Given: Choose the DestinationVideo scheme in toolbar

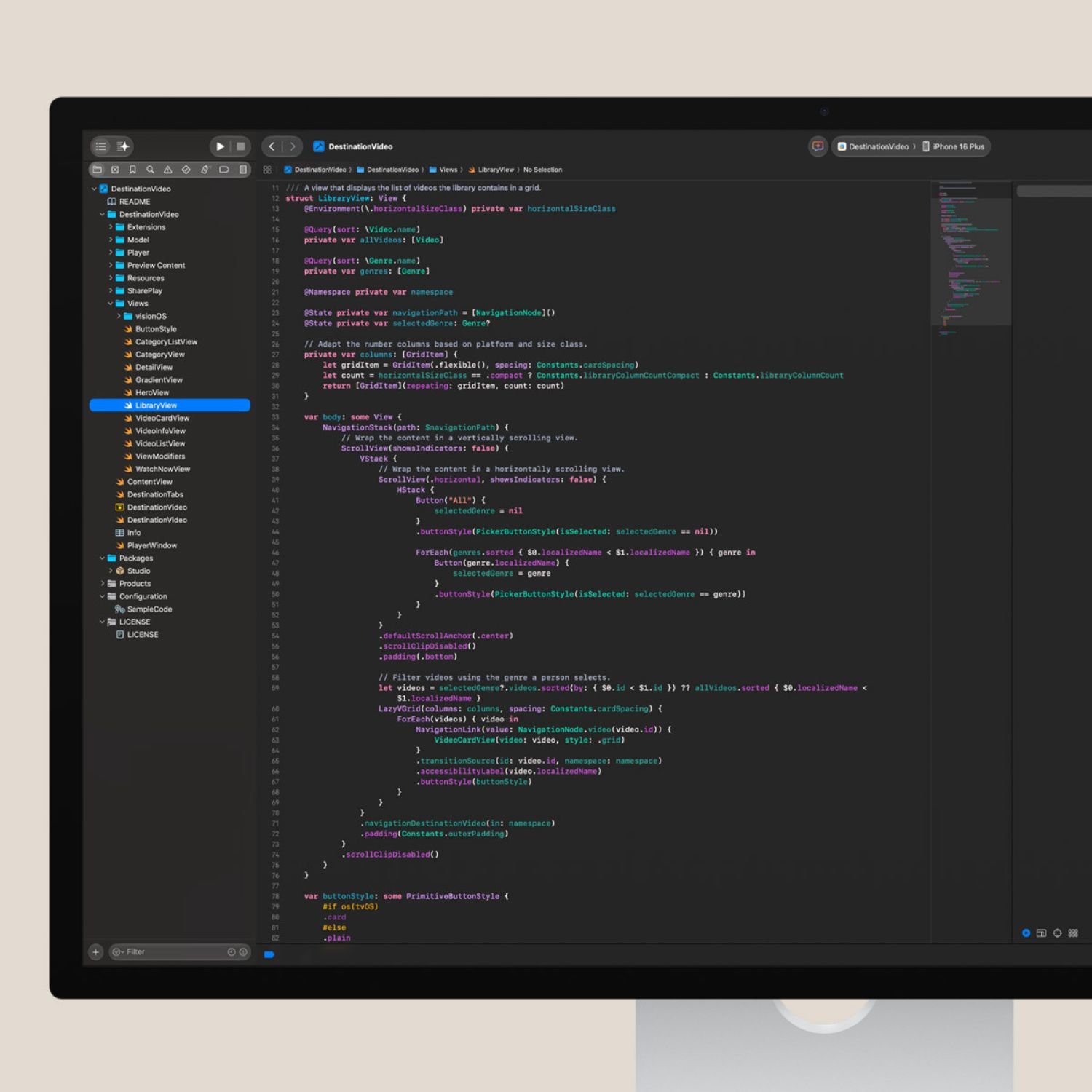Looking at the screenshot, I should click(874, 146).
